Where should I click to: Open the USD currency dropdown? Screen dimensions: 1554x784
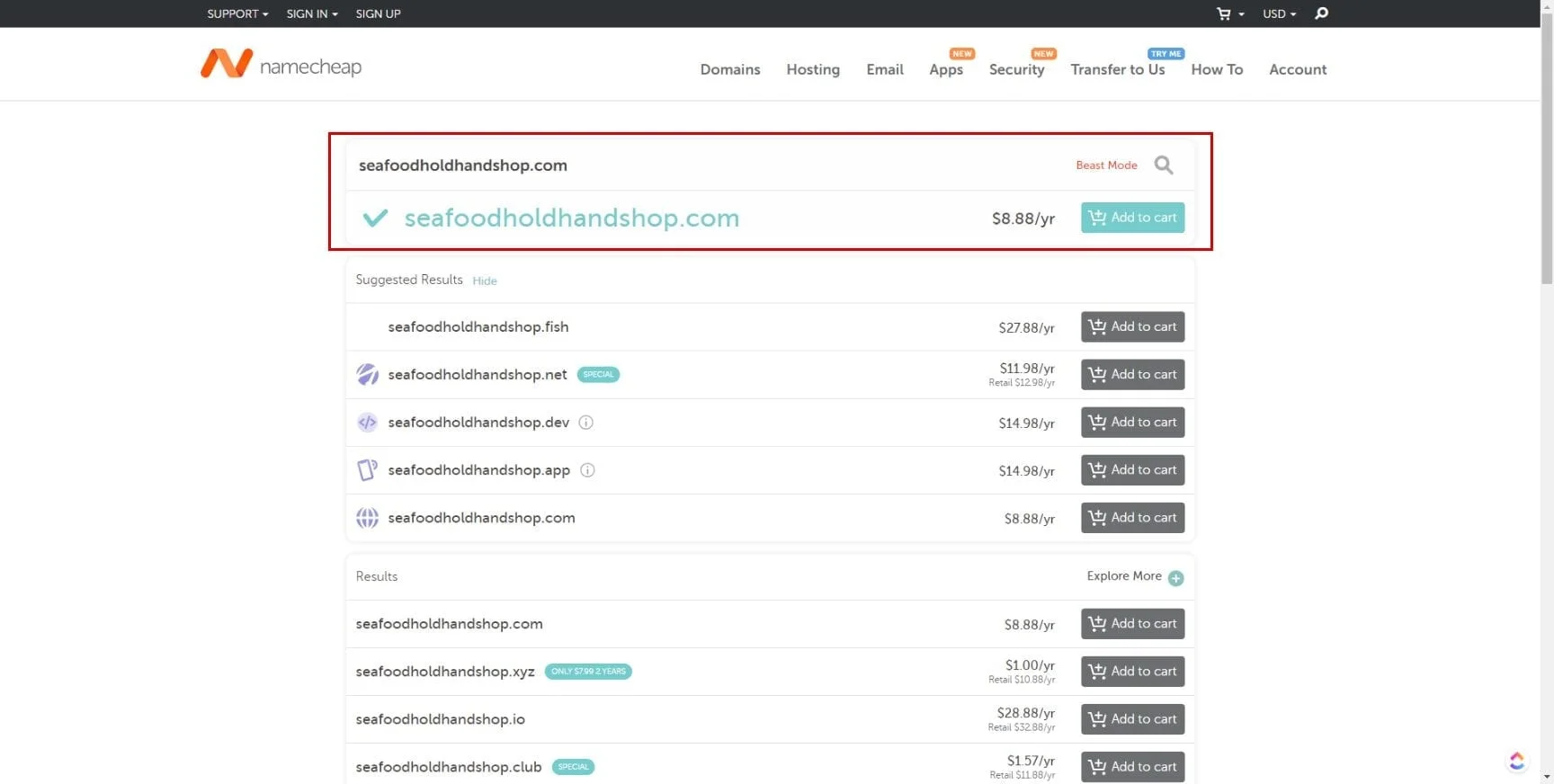[1279, 13]
